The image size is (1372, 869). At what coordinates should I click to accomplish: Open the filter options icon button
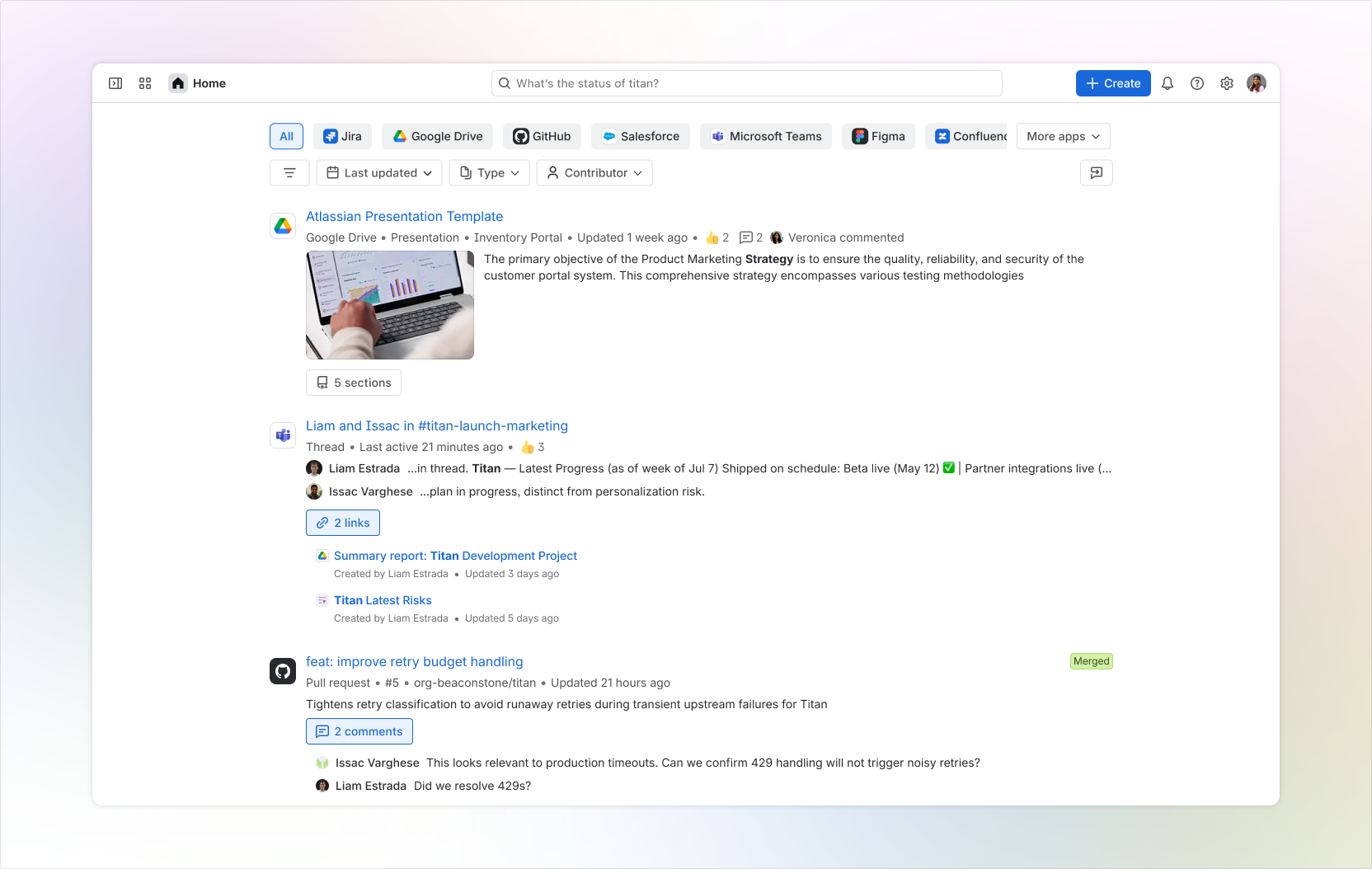pyautogui.click(x=289, y=173)
